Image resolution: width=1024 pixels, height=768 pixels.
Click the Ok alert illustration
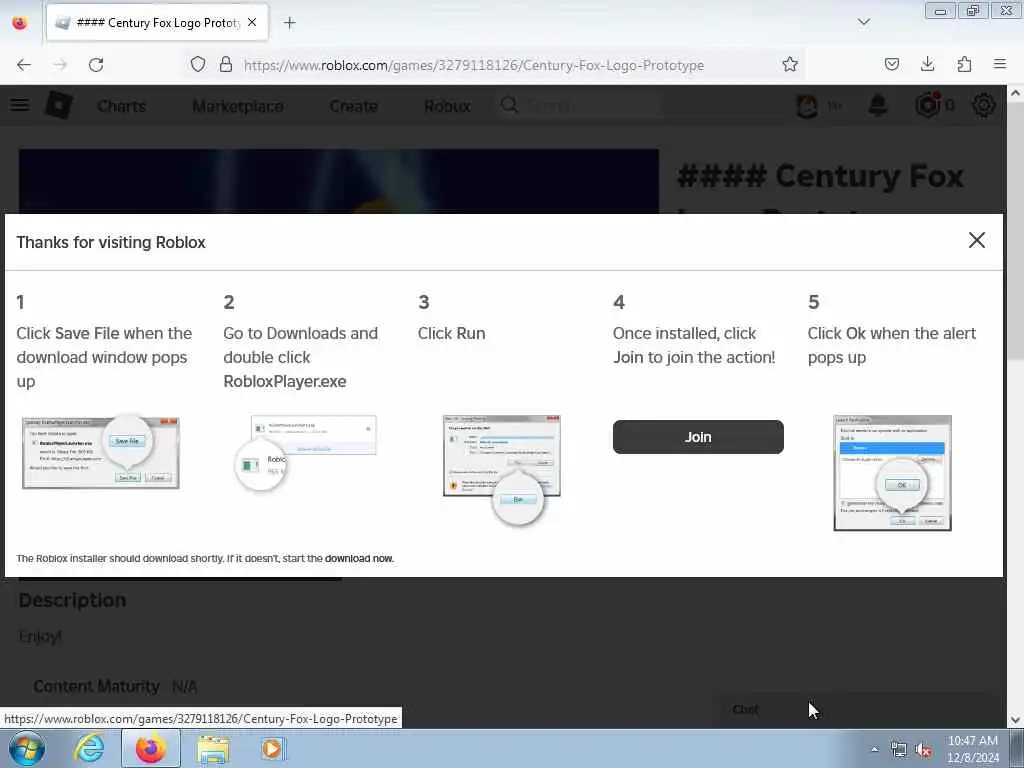(892, 473)
